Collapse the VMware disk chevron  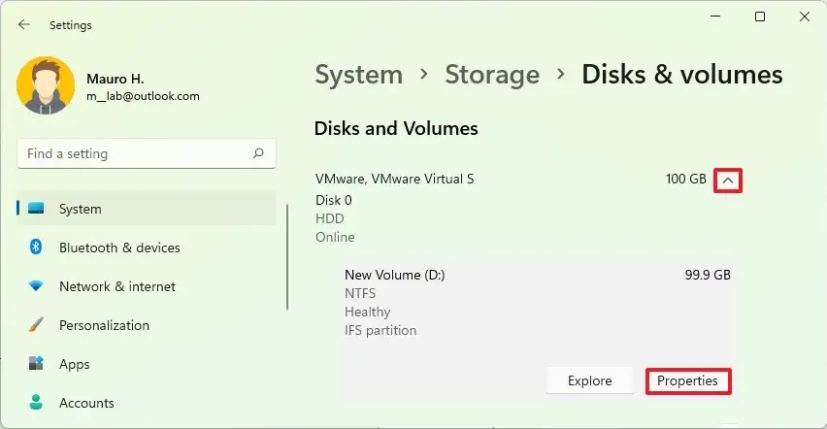click(x=729, y=180)
